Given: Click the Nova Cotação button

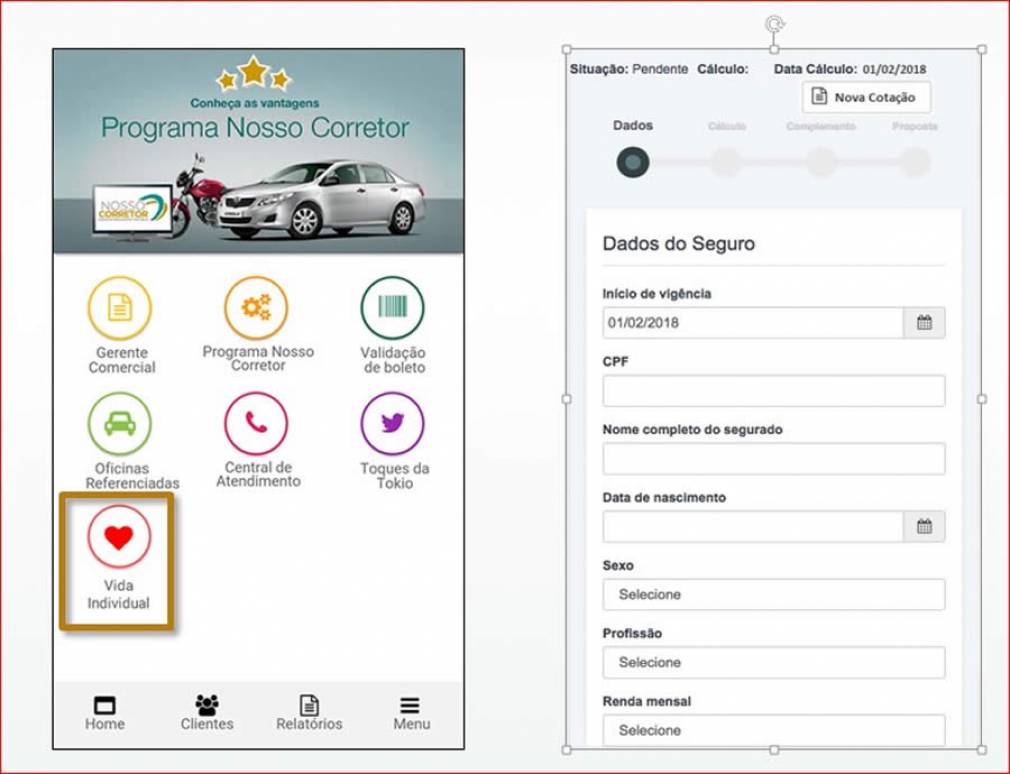Looking at the screenshot, I should pyautogui.click(x=865, y=98).
